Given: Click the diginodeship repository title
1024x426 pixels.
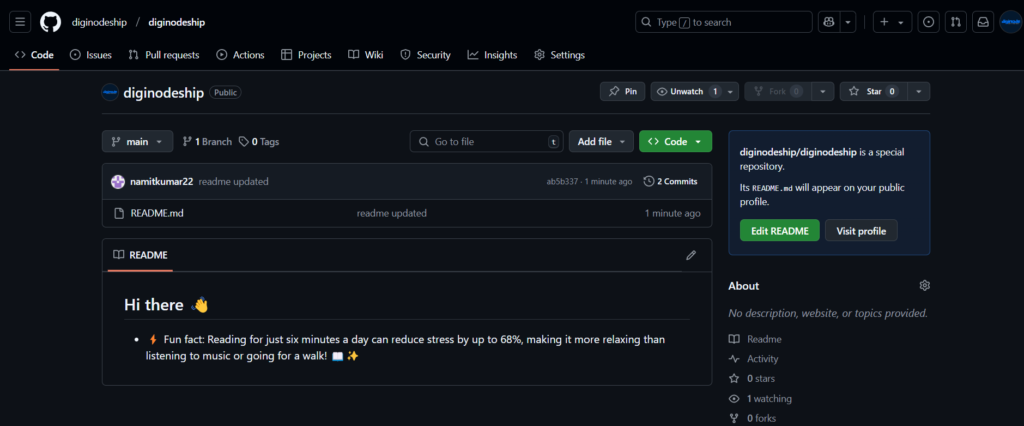Looking at the screenshot, I should (x=163, y=92).
